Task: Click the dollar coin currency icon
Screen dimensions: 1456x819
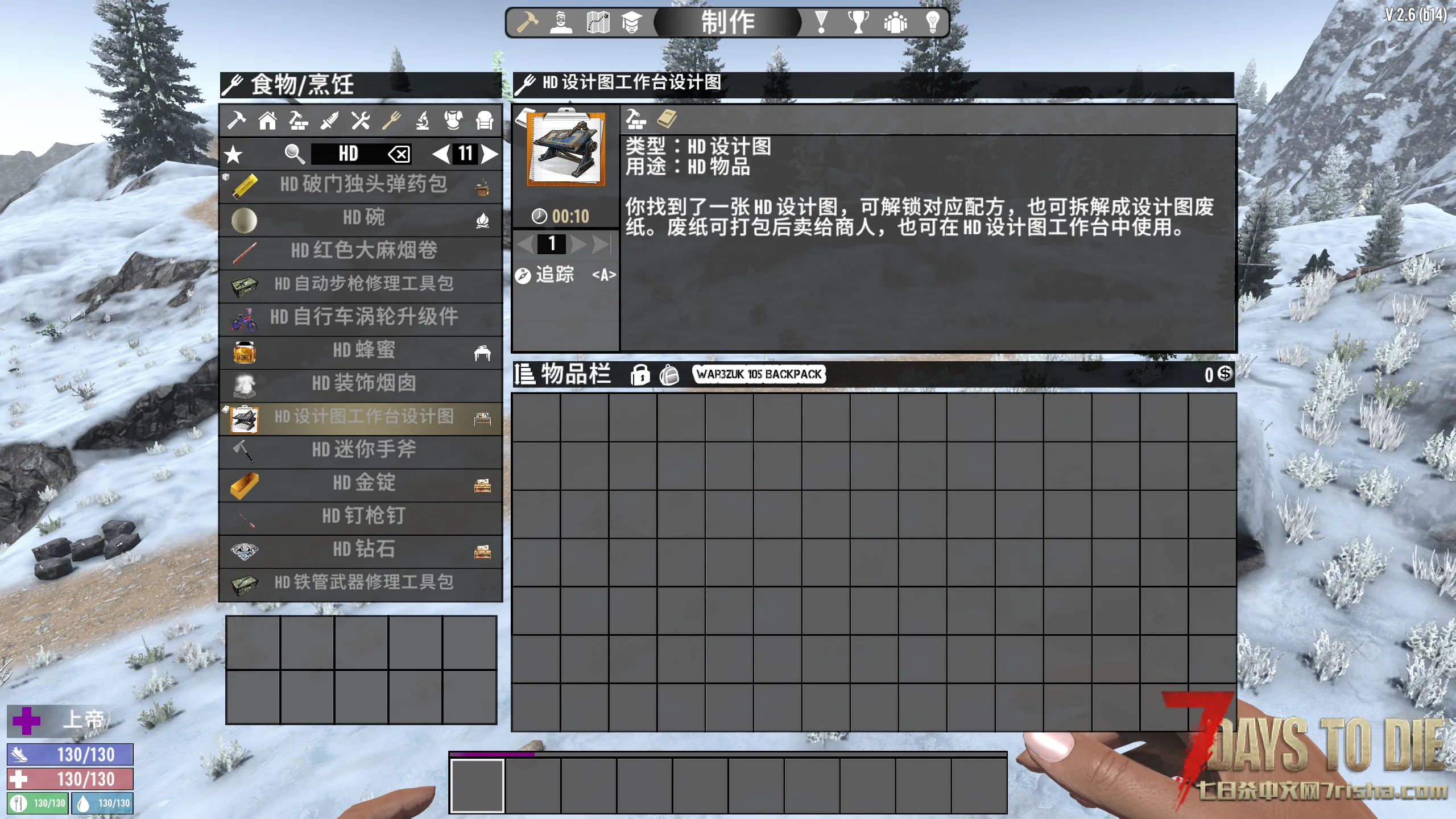Action: pyautogui.click(x=1225, y=374)
